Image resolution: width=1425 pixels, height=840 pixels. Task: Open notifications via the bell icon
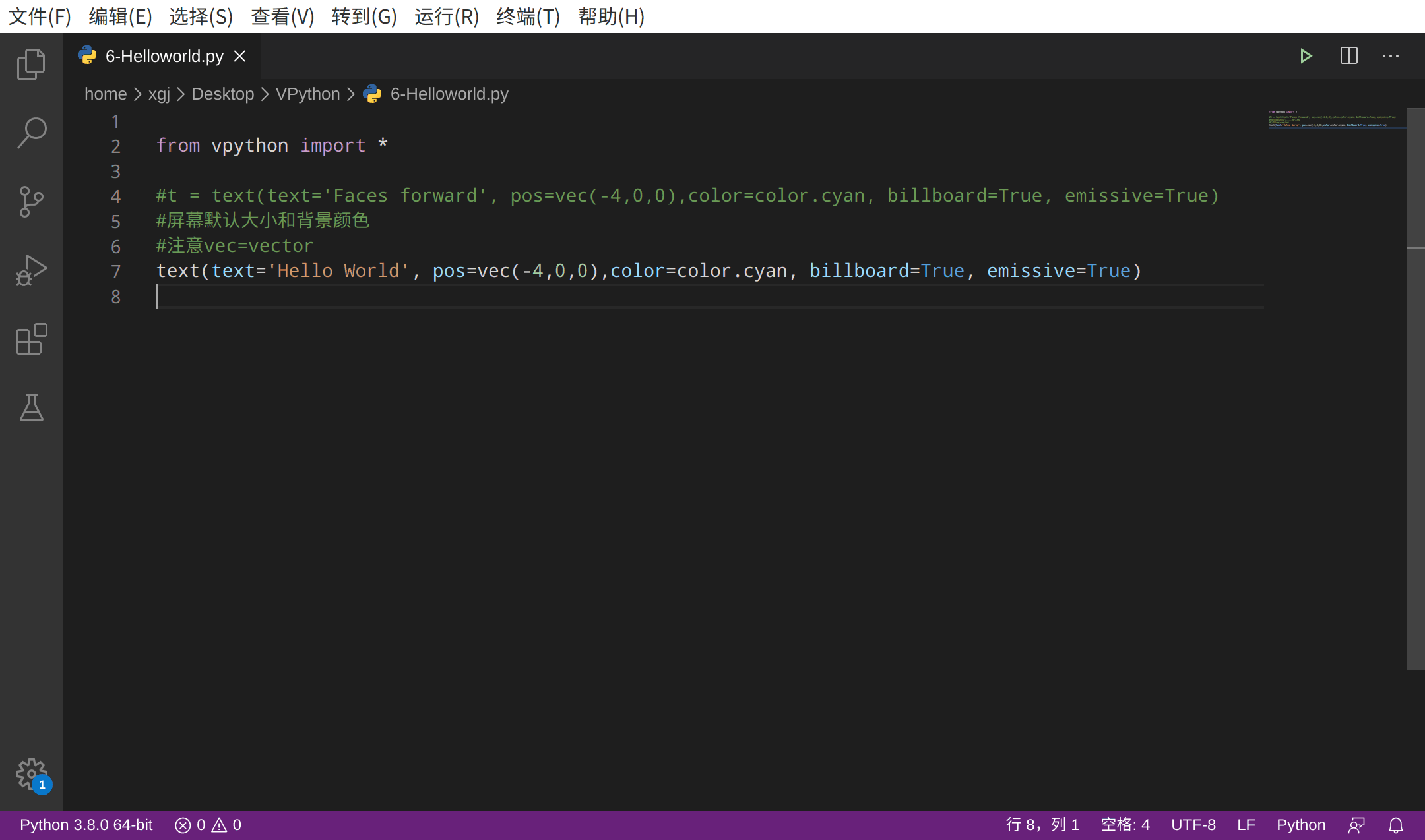pyautogui.click(x=1397, y=824)
